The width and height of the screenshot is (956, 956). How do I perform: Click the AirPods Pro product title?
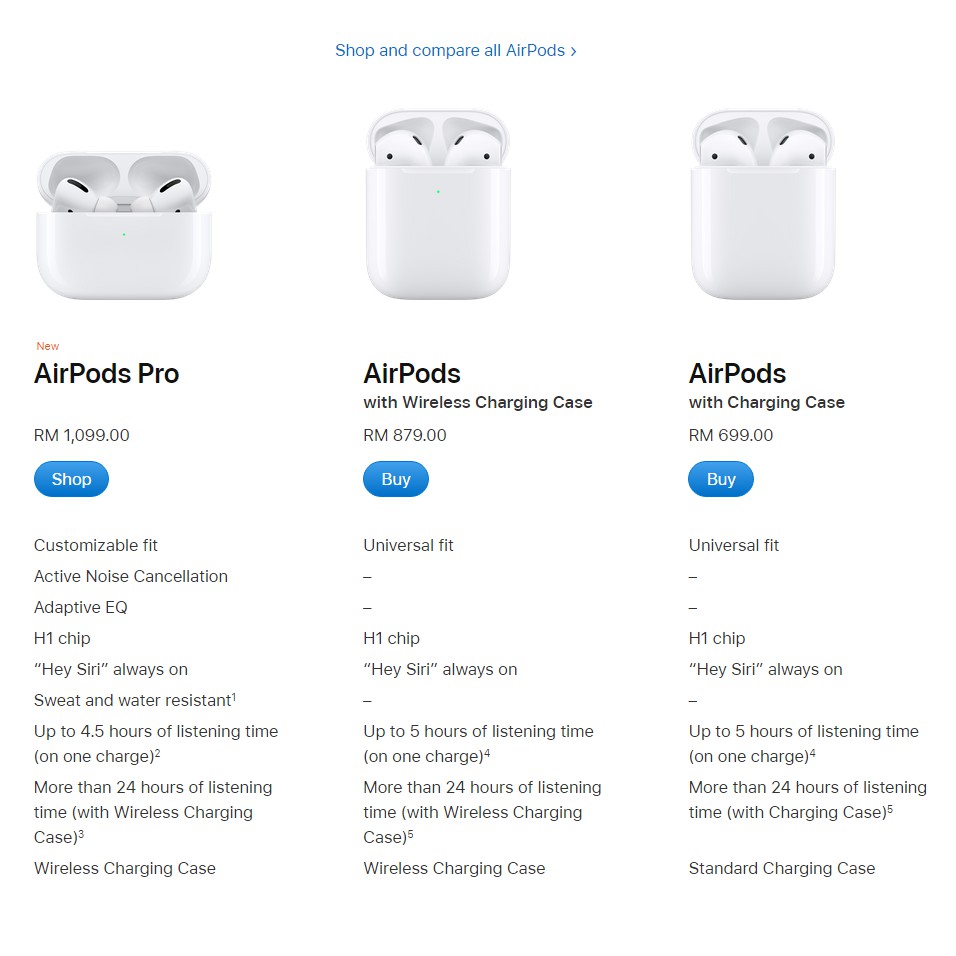pos(106,374)
